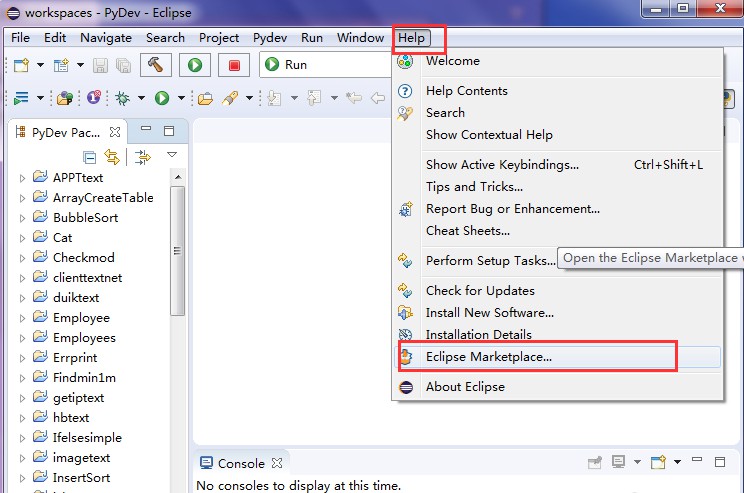The image size is (744, 493).
Task: Expand the BubbleSort project node
Action: click(22, 218)
